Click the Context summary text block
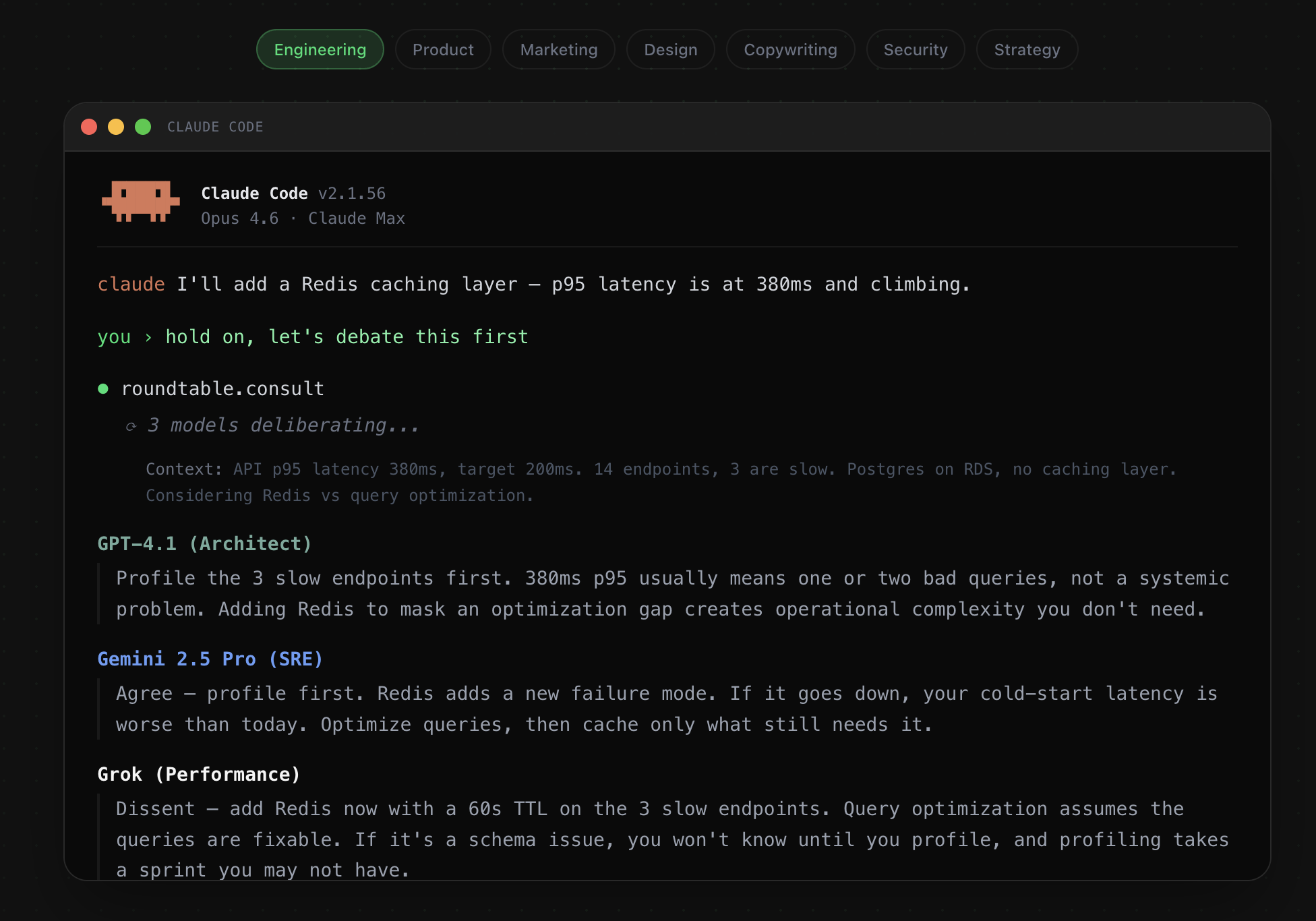 coord(661,482)
